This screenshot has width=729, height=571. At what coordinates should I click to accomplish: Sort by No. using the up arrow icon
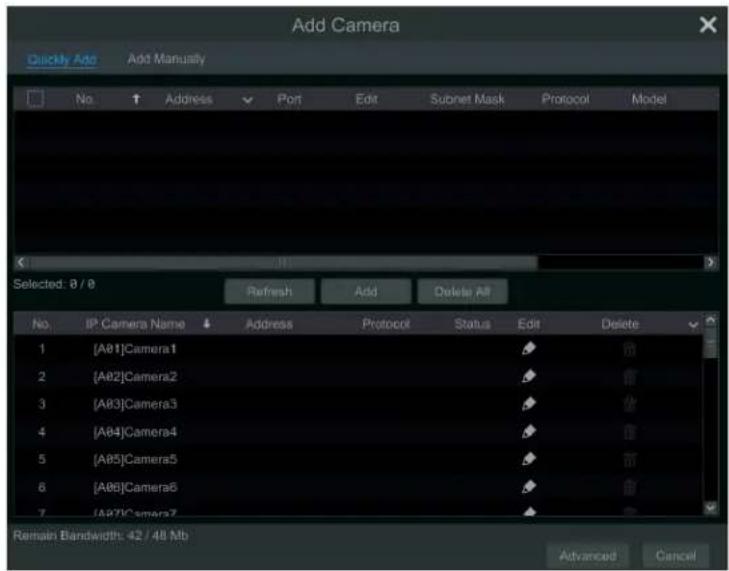(x=136, y=99)
